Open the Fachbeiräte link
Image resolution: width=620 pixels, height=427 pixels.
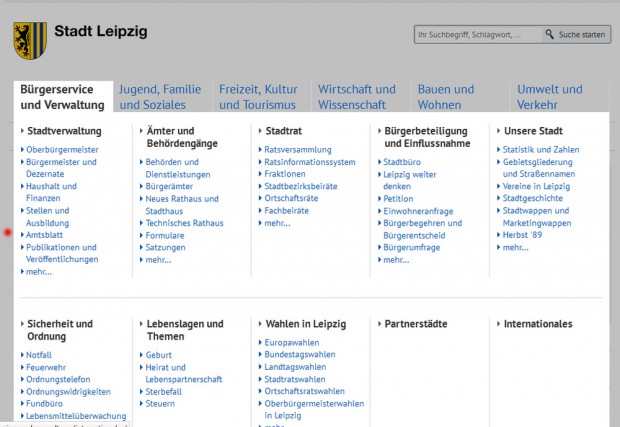tap(286, 211)
